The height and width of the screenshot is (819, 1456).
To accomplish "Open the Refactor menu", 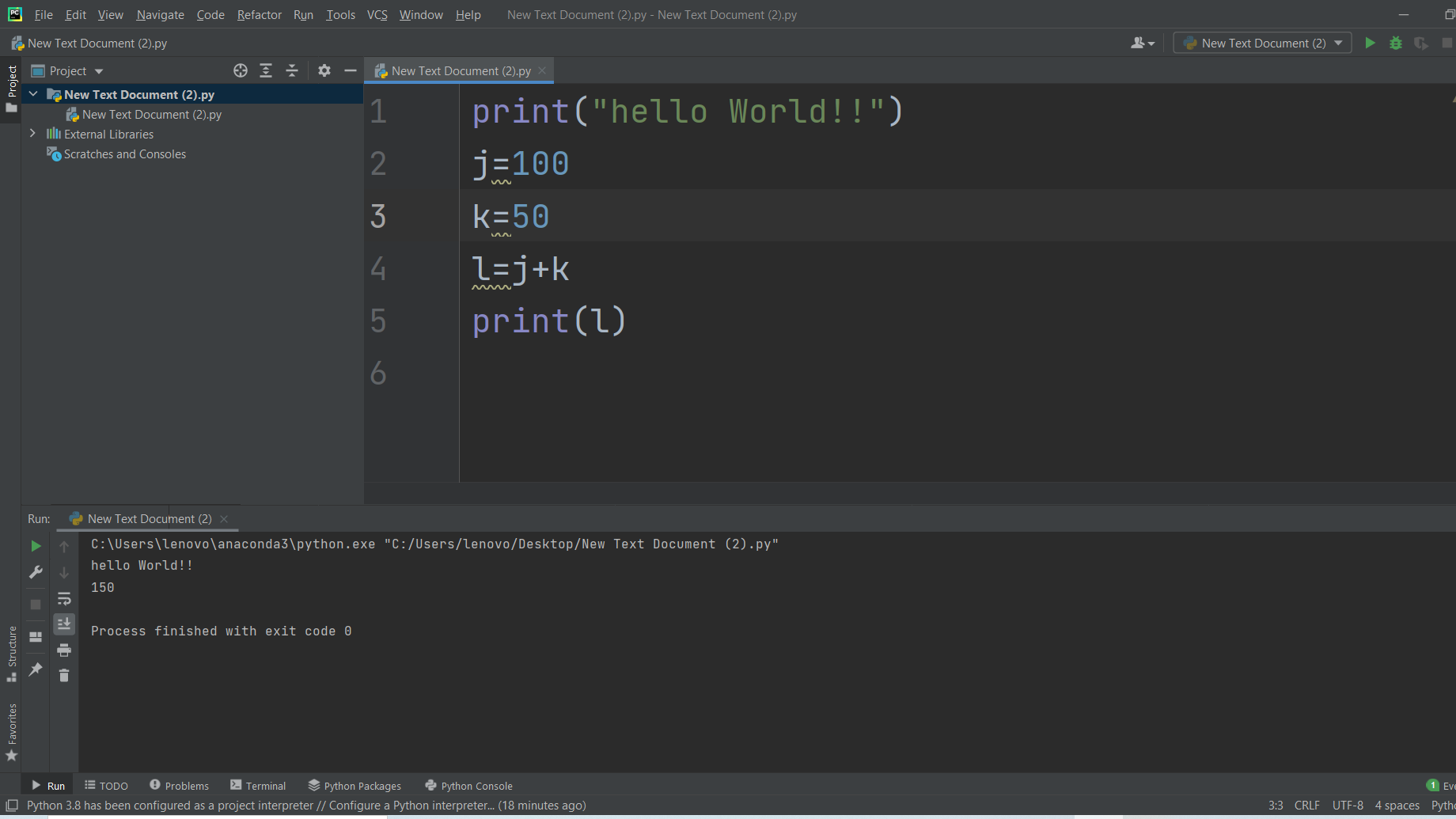I will tap(259, 15).
